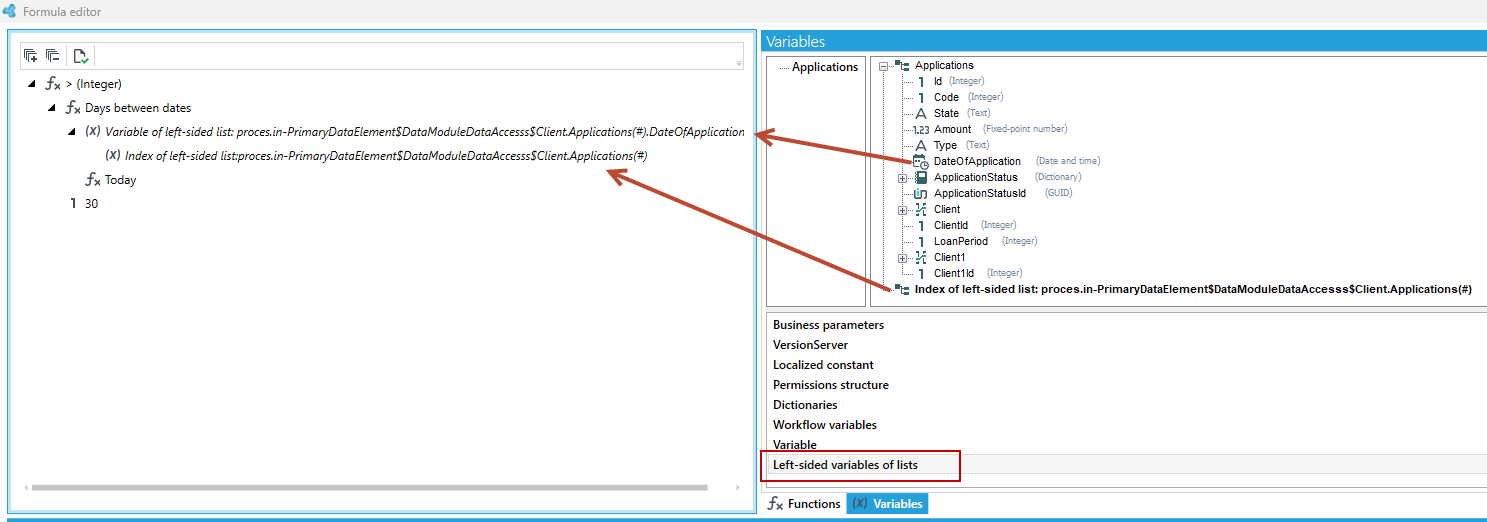Click the Applications list structure icon
The width and height of the screenshot is (1487, 522).
902,66
